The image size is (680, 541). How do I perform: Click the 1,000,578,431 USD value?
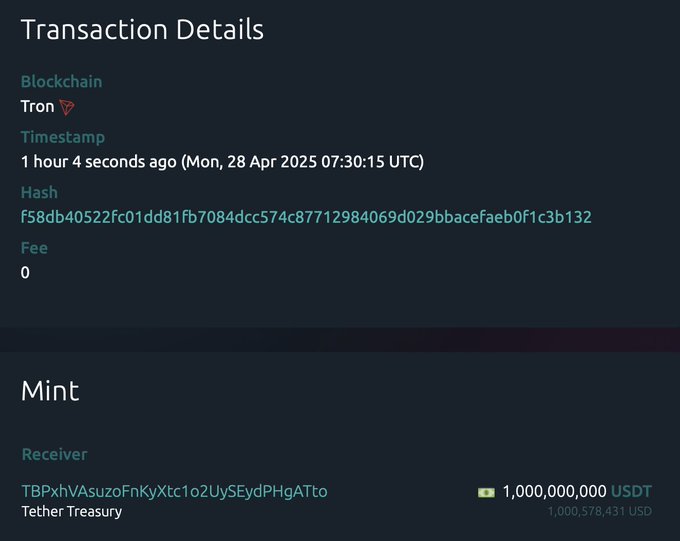599,512
